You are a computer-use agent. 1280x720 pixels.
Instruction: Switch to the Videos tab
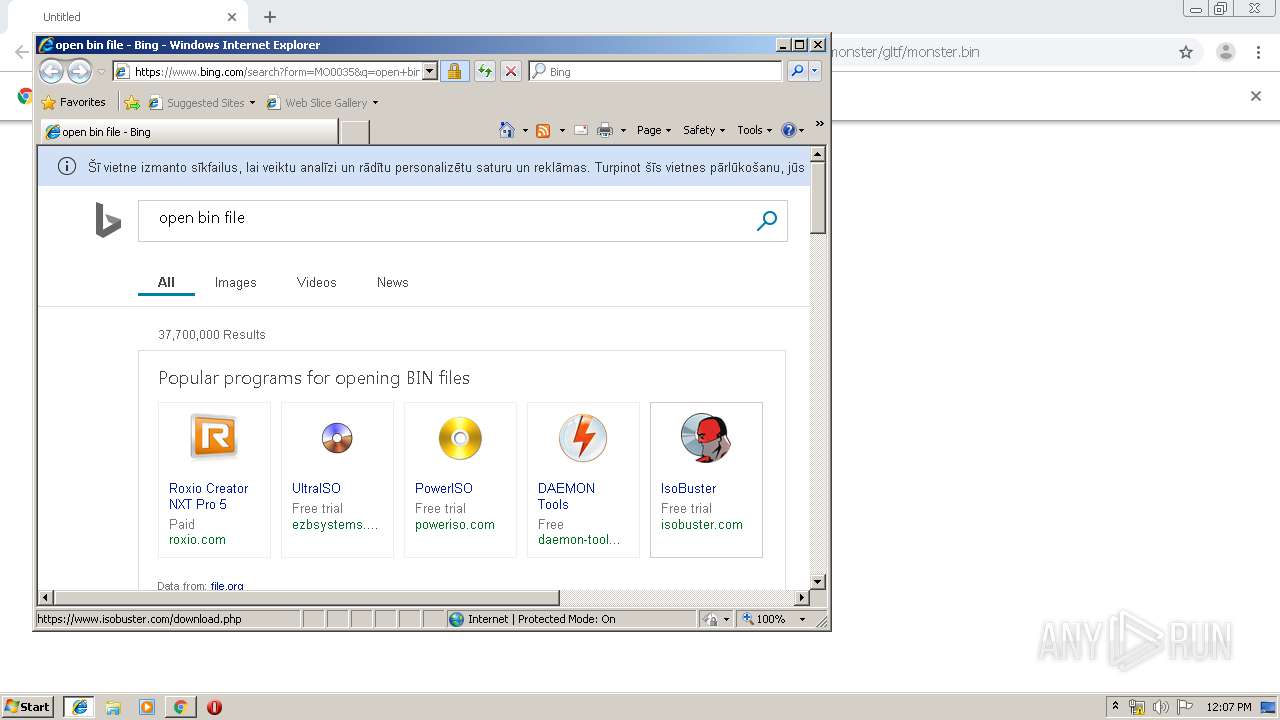pyautogui.click(x=316, y=282)
